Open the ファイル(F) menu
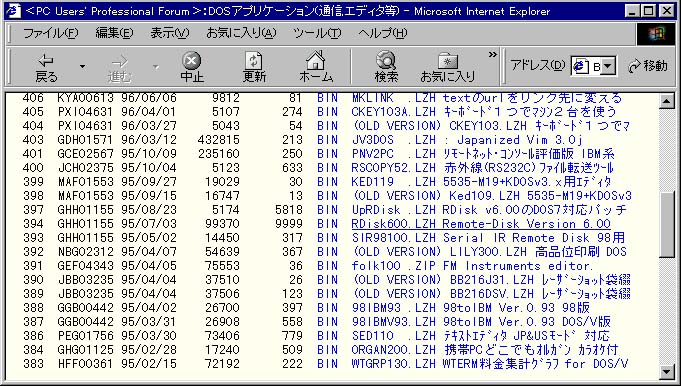 [50, 33]
